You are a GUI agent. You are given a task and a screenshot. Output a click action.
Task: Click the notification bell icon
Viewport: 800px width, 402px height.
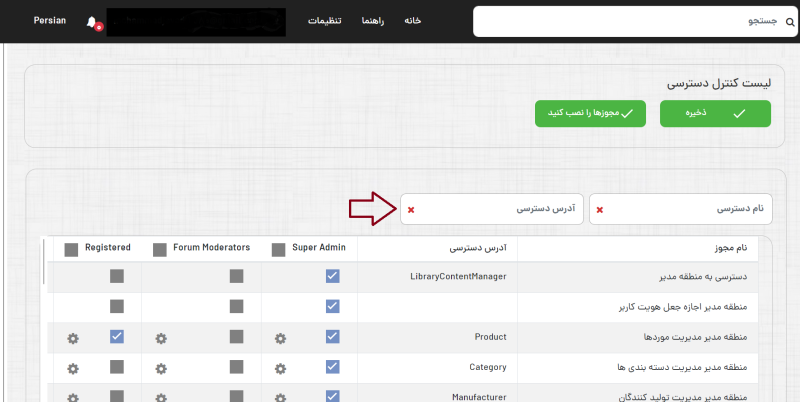click(x=93, y=22)
